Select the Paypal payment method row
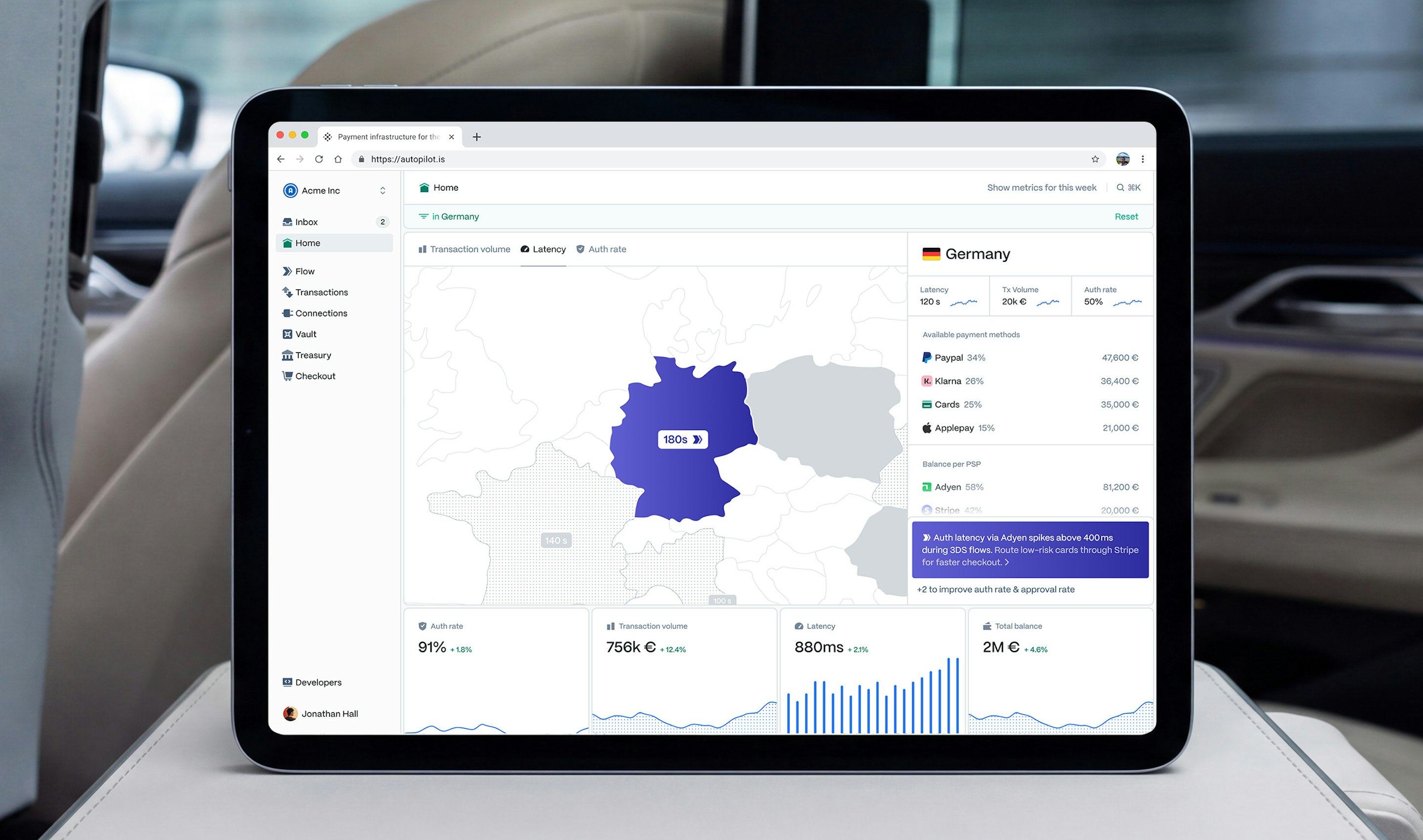1423x840 pixels. (1030, 358)
